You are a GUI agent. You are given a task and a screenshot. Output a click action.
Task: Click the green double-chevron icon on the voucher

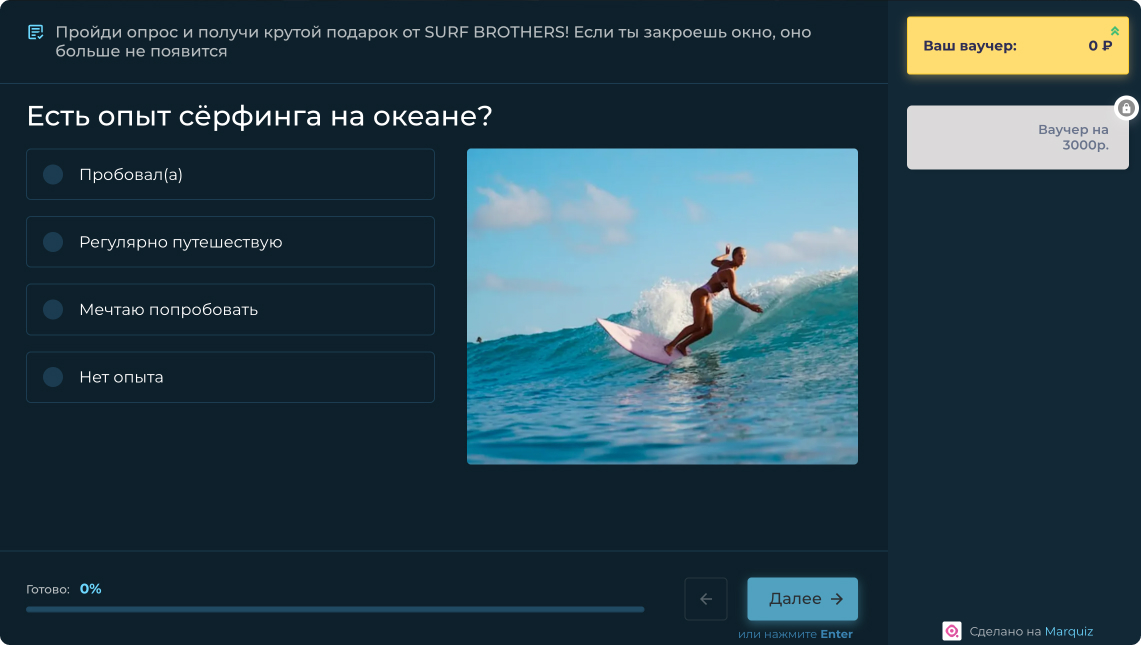(1114, 31)
